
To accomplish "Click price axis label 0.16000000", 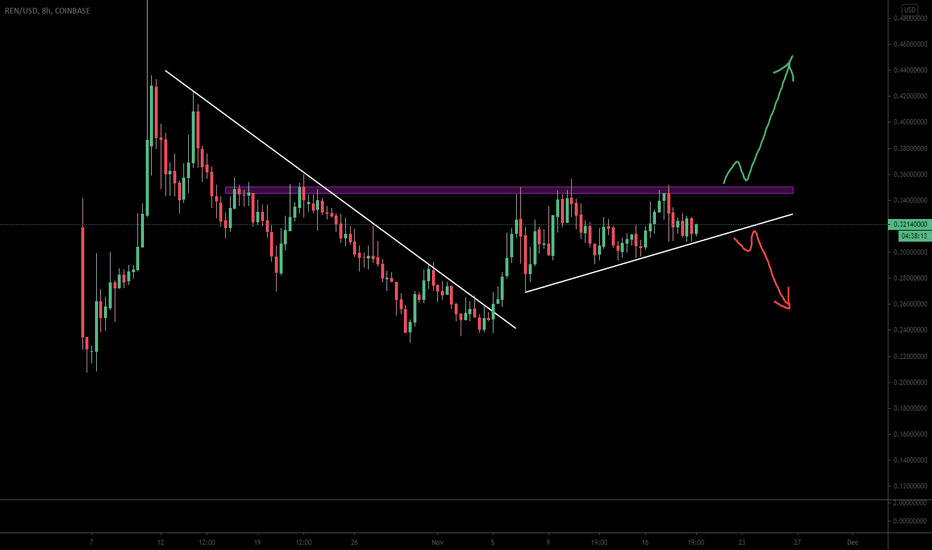I will coord(910,434).
